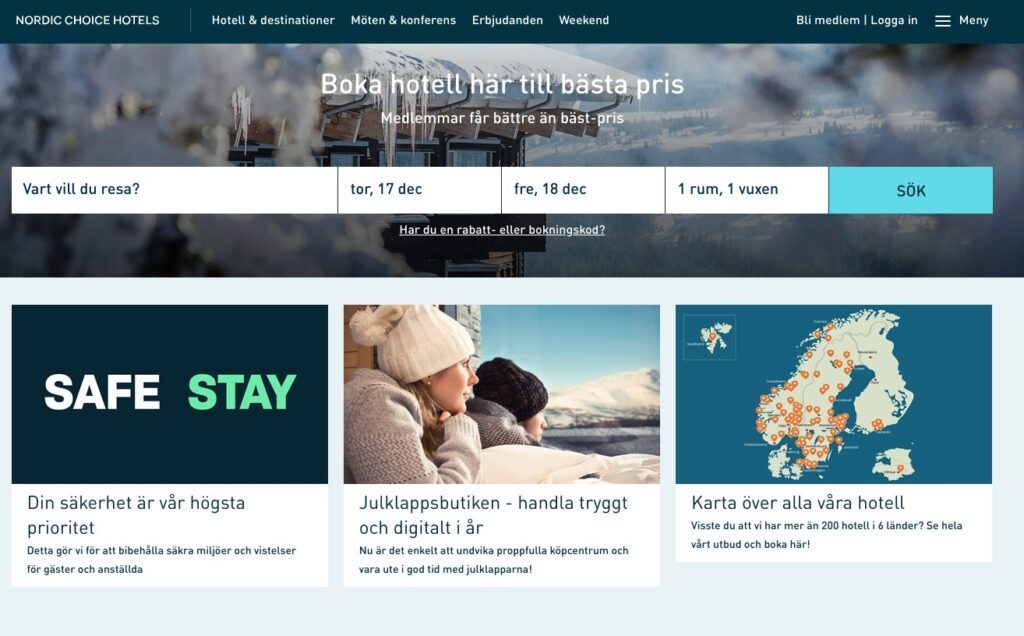Click Logga in link

tap(893, 20)
